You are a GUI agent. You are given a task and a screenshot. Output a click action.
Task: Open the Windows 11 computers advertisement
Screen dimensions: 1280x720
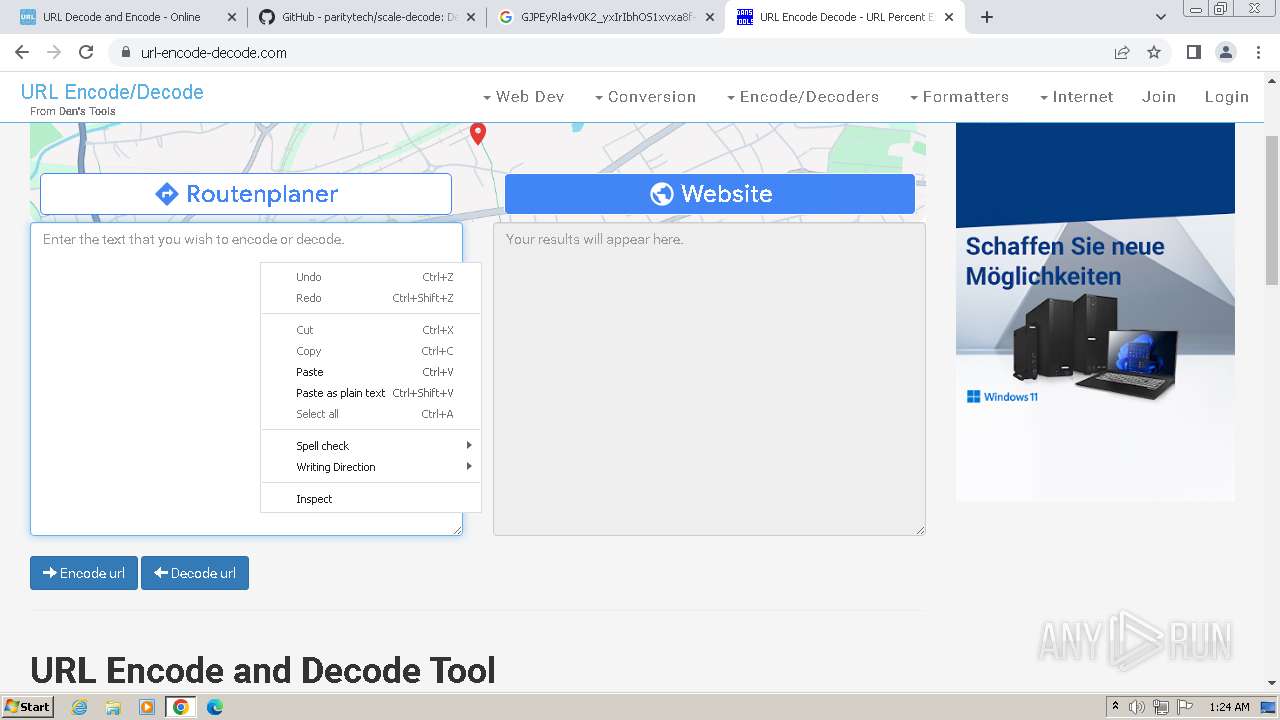click(x=1095, y=311)
